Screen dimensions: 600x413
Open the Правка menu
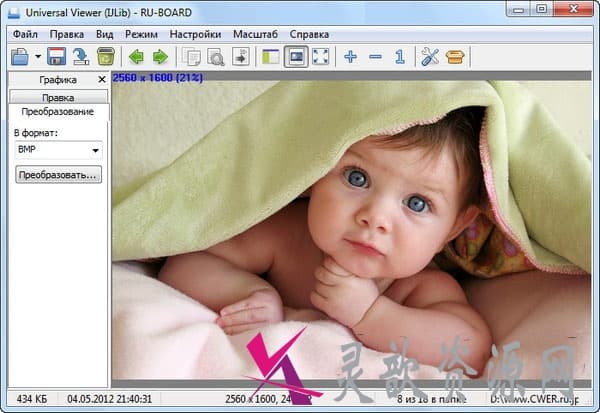(67, 34)
